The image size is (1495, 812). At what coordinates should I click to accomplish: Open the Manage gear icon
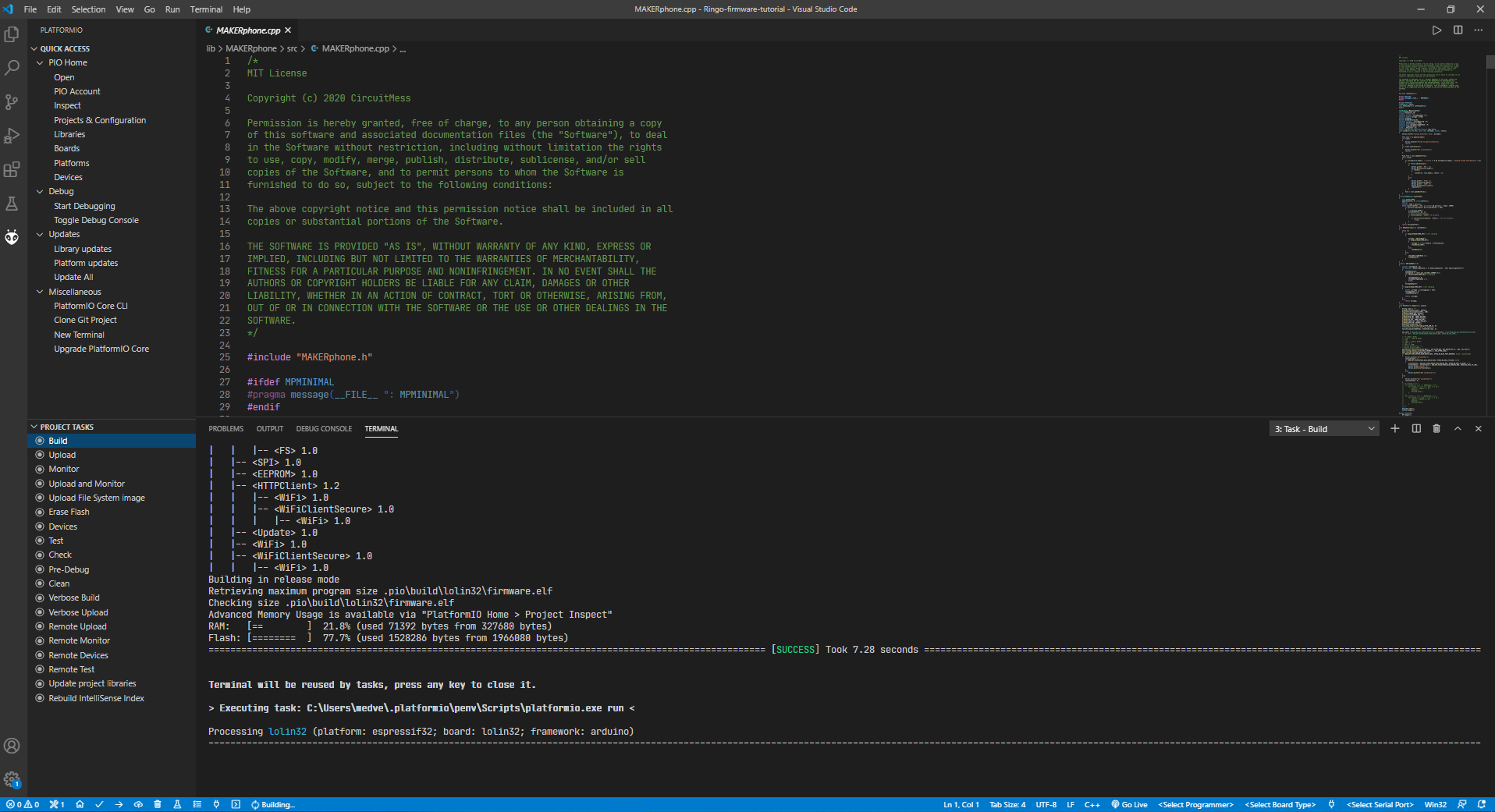tap(12, 779)
